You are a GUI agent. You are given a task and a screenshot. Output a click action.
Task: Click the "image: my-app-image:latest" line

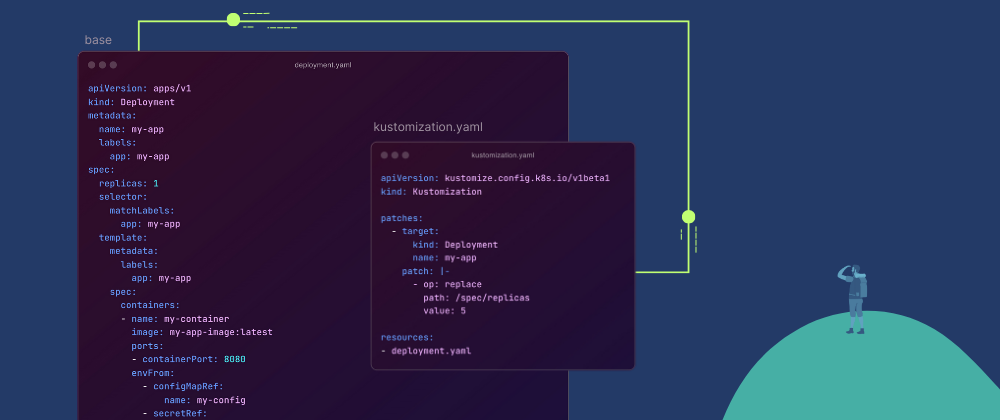coord(201,332)
